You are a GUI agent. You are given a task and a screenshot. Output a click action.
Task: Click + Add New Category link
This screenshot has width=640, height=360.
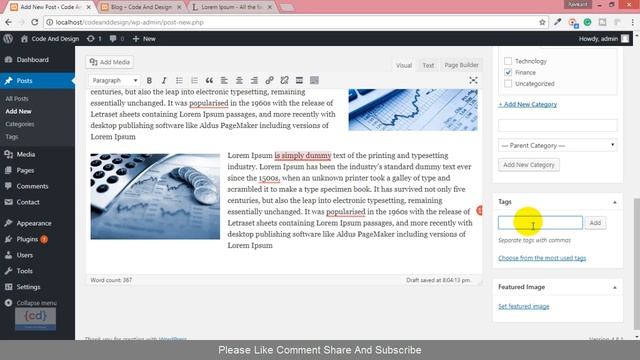527,104
